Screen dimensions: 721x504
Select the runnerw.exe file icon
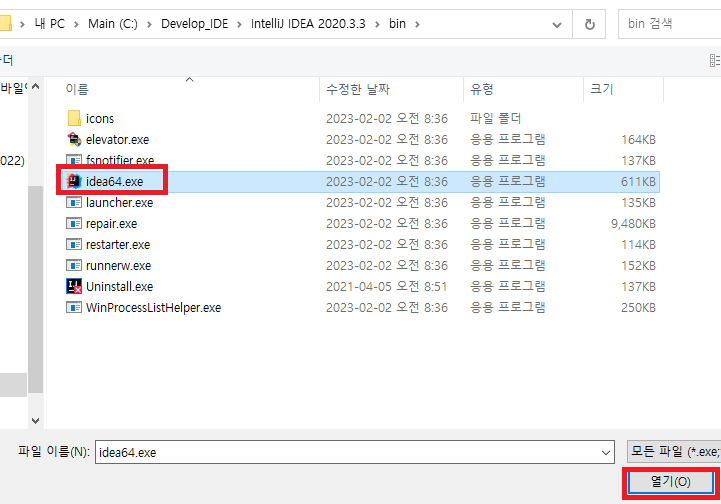(x=74, y=265)
